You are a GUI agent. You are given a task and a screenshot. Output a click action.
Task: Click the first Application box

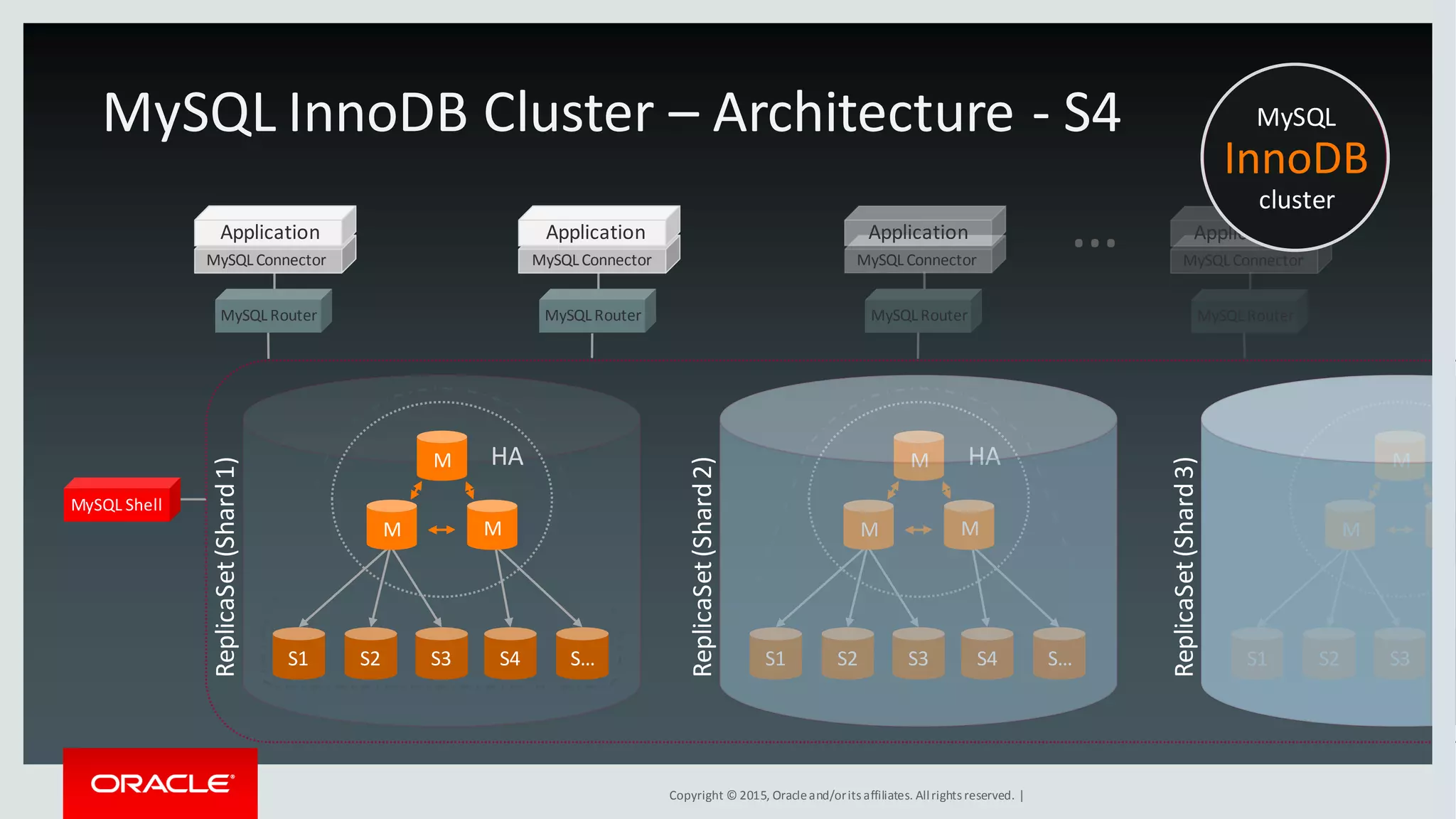[x=270, y=232]
